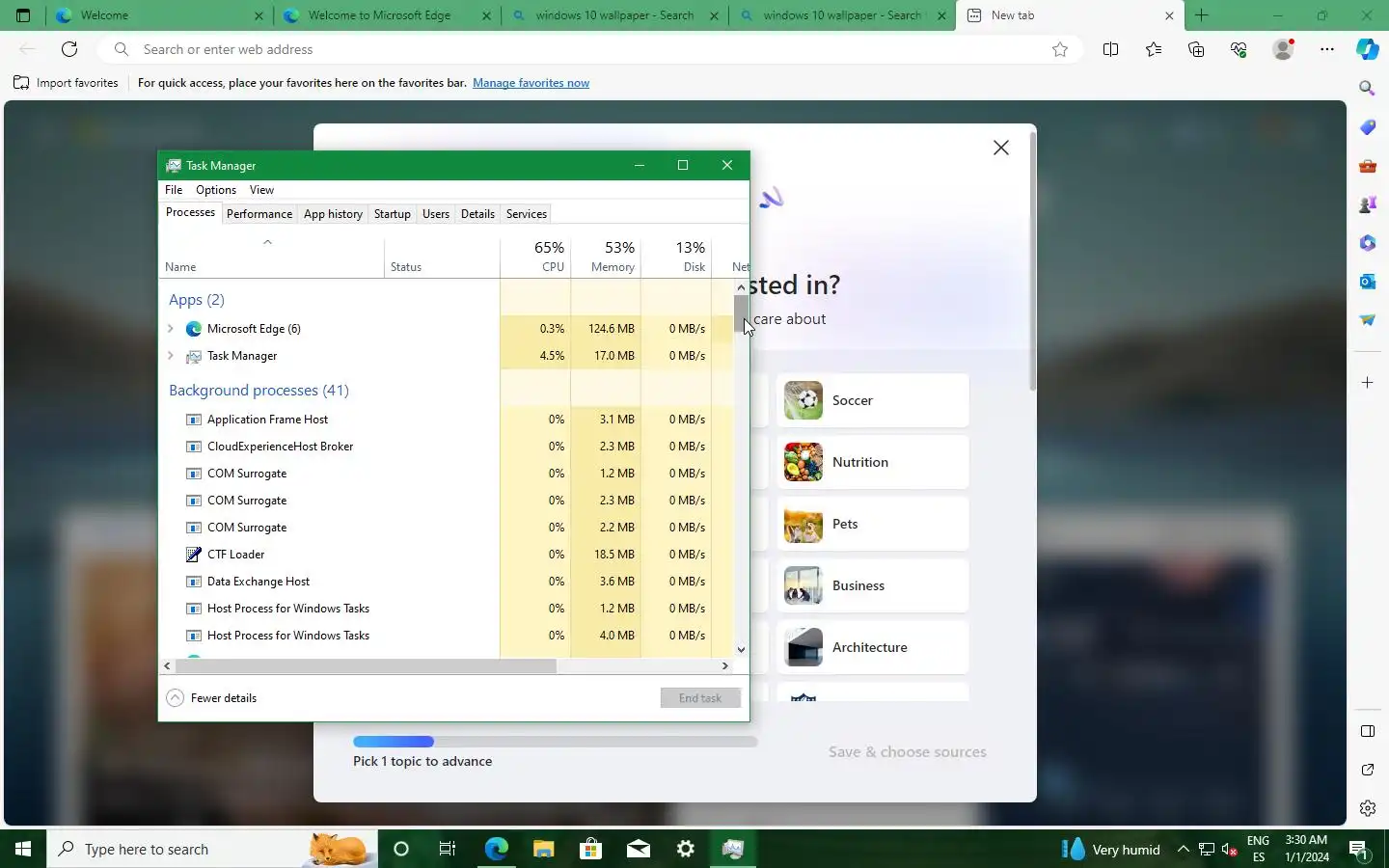
Task: Click scroll down arrow in process list
Action: [741, 650]
